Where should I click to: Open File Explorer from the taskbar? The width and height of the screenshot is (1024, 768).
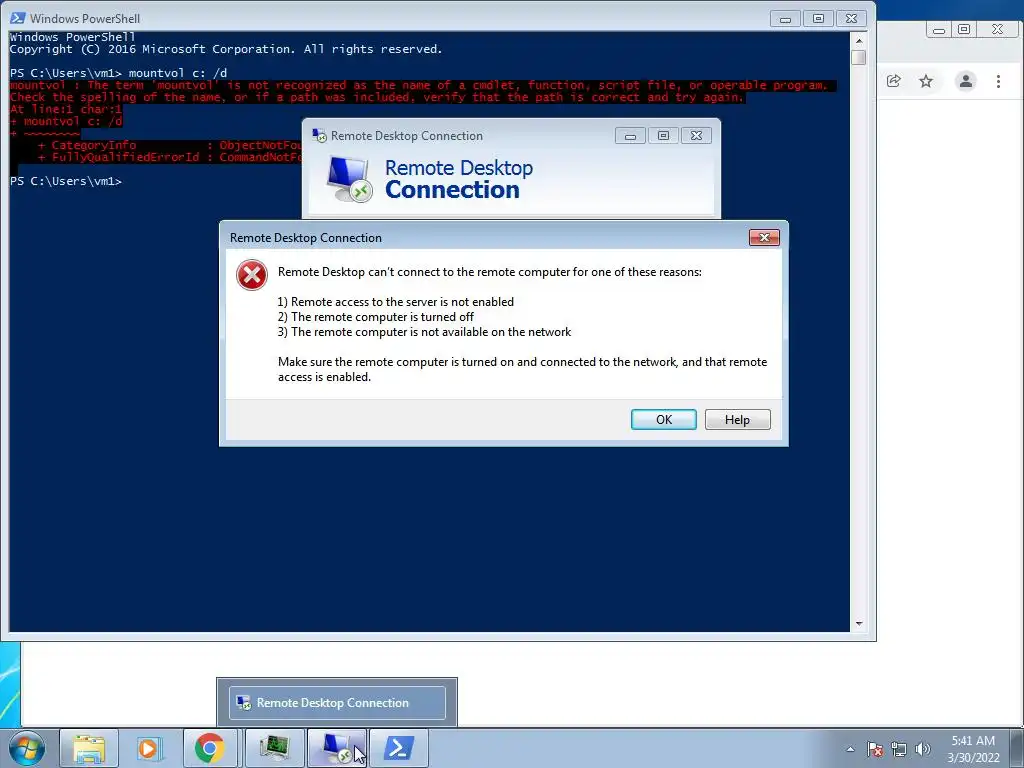tap(89, 748)
